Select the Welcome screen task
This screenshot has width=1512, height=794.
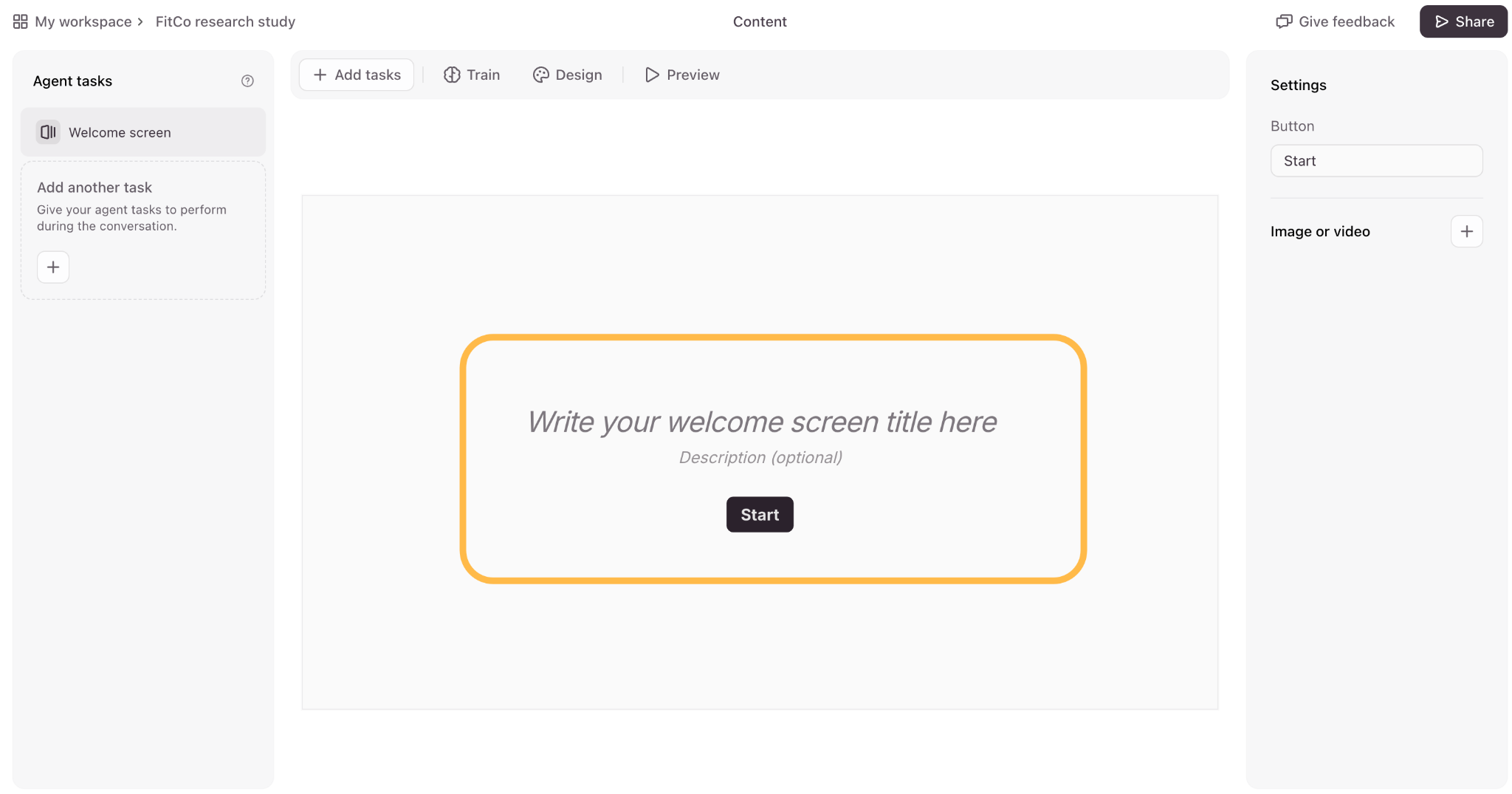[143, 132]
